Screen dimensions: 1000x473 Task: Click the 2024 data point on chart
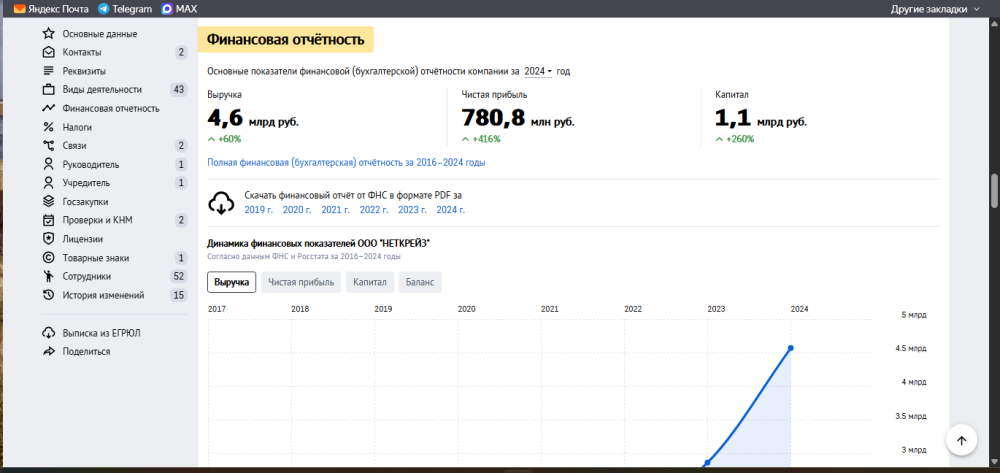click(791, 348)
